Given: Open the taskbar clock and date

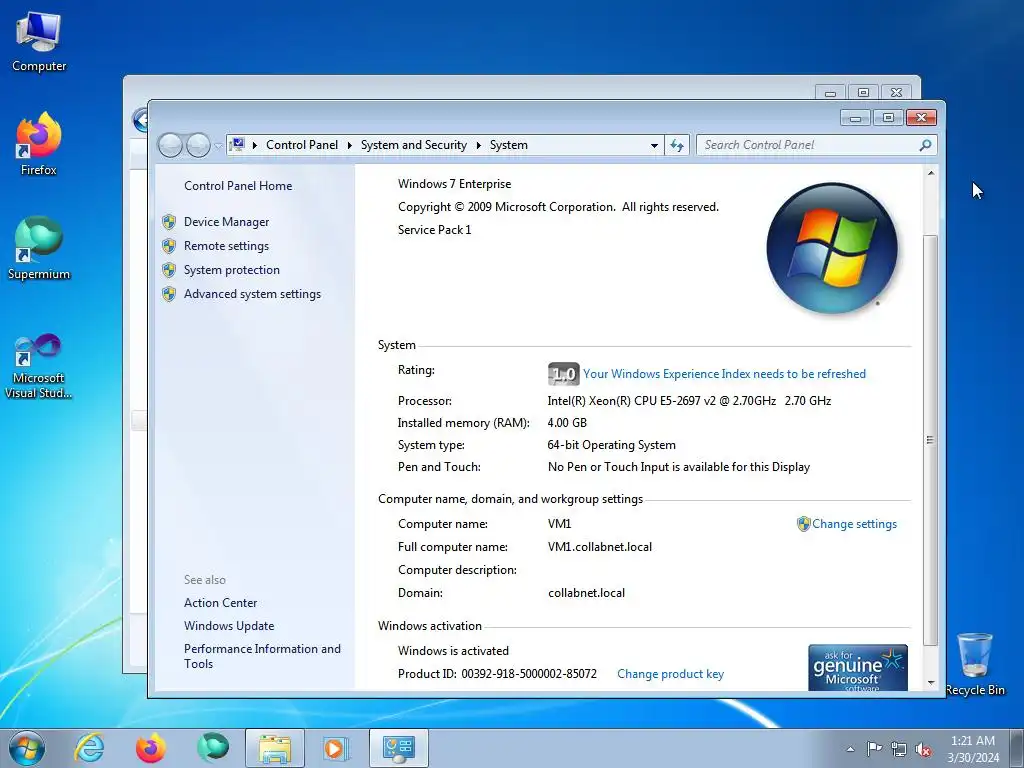Looking at the screenshot, I should [973, 749].
